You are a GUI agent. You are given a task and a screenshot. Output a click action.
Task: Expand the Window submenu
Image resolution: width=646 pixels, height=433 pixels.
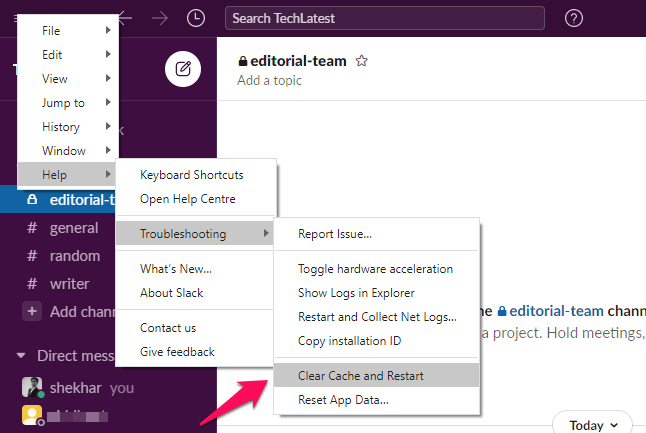tap(68, 150)
